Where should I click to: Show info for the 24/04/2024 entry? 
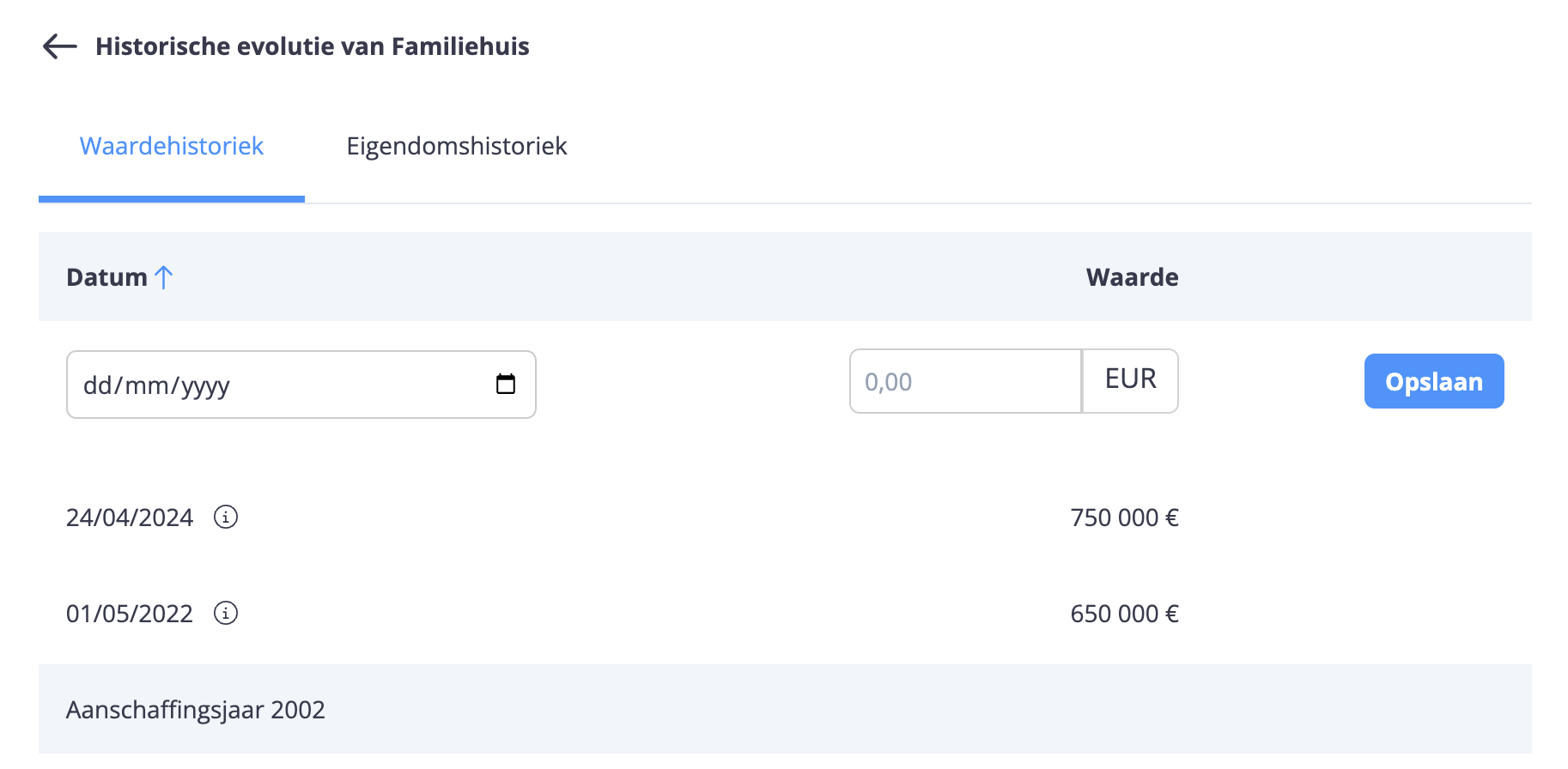click(226, 517)
